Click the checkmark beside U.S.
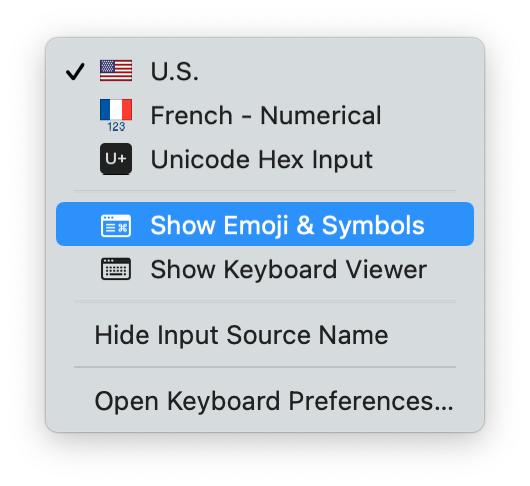This screenshot has width=530, height=486. (75, 71)
